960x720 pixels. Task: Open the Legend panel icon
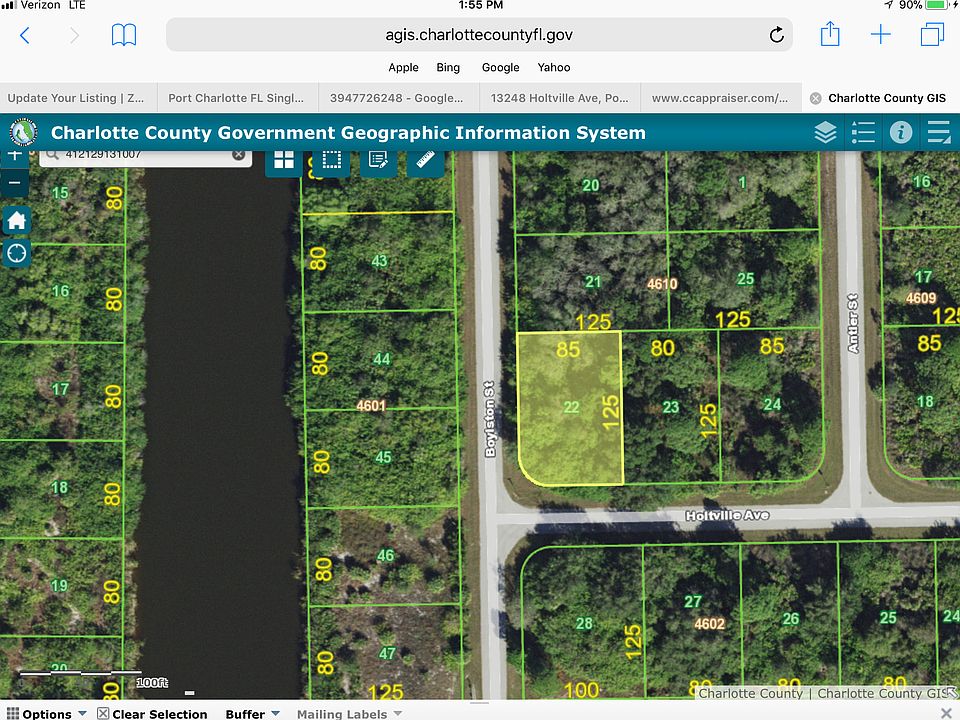point(862,133)
